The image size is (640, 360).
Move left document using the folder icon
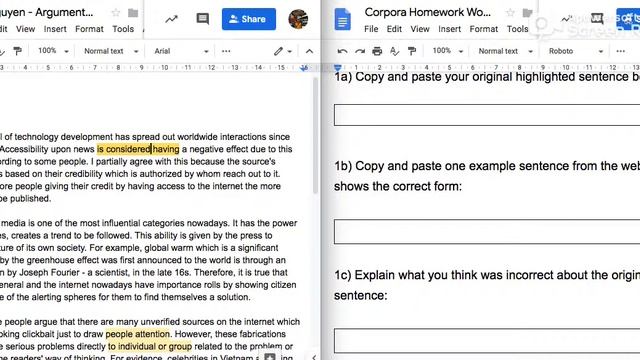(133, 13)
